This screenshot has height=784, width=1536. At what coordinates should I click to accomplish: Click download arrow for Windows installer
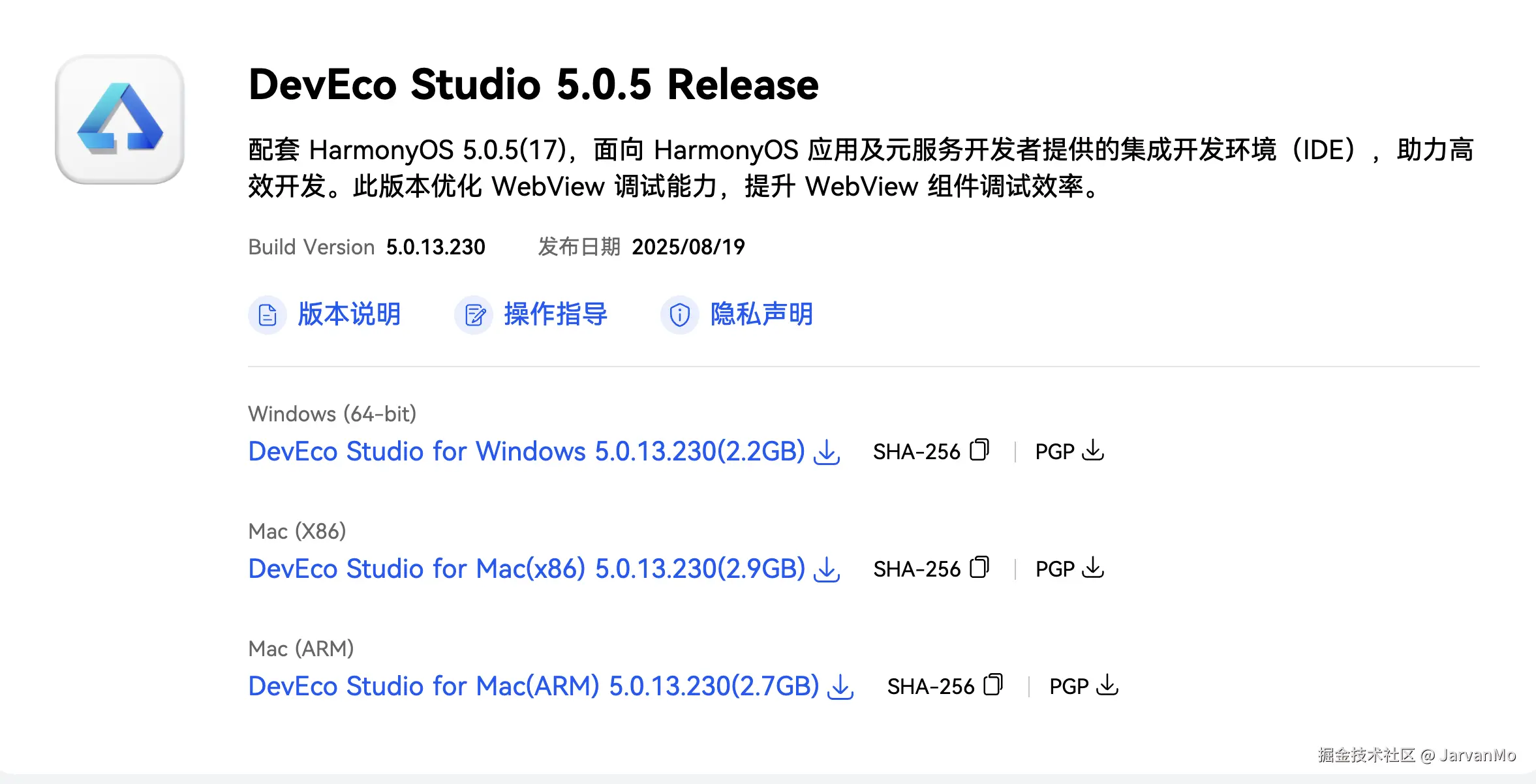click(827, 451)
